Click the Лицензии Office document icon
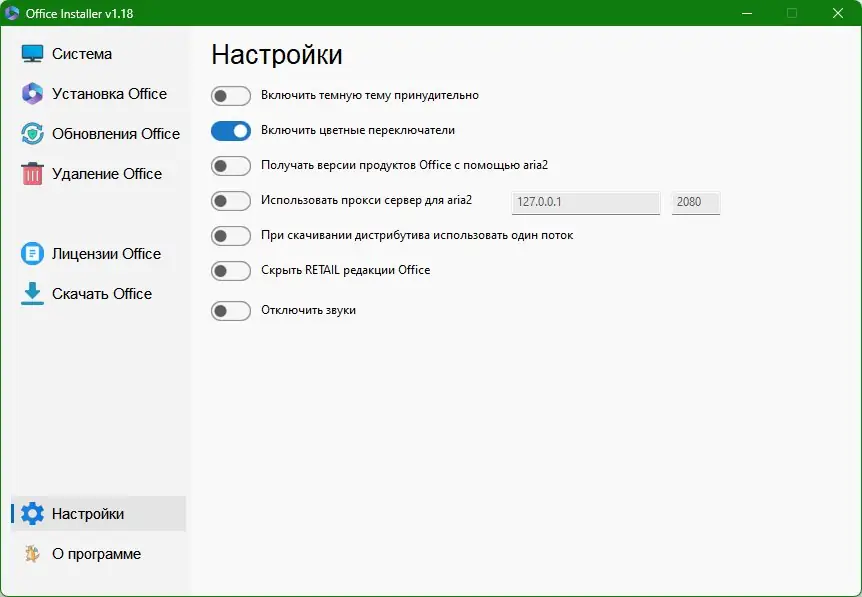 point(31,253)
